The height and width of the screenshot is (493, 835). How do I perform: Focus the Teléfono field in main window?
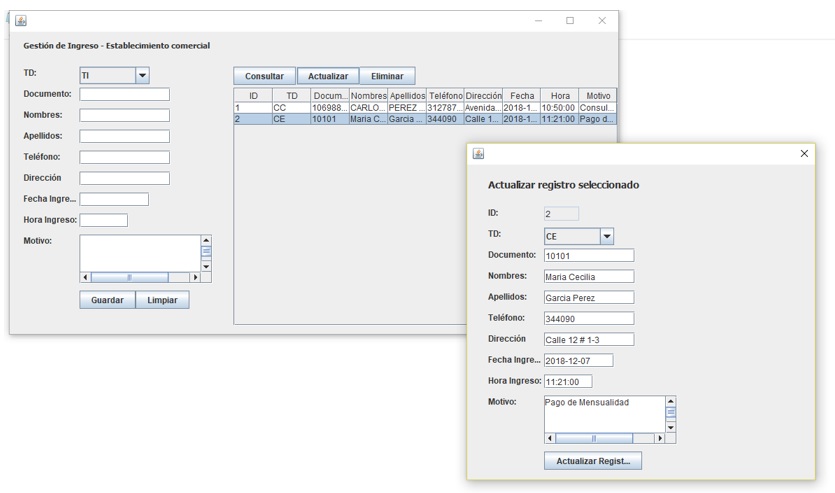[125, 157]
